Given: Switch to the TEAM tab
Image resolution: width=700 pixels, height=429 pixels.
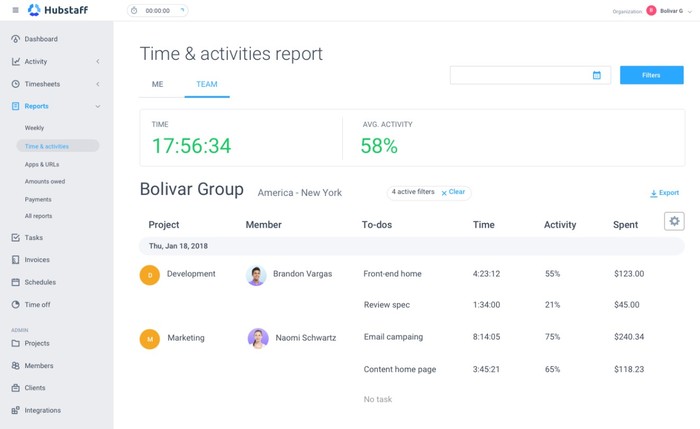Looking at the screenshot, I should (x=207, y=84).
